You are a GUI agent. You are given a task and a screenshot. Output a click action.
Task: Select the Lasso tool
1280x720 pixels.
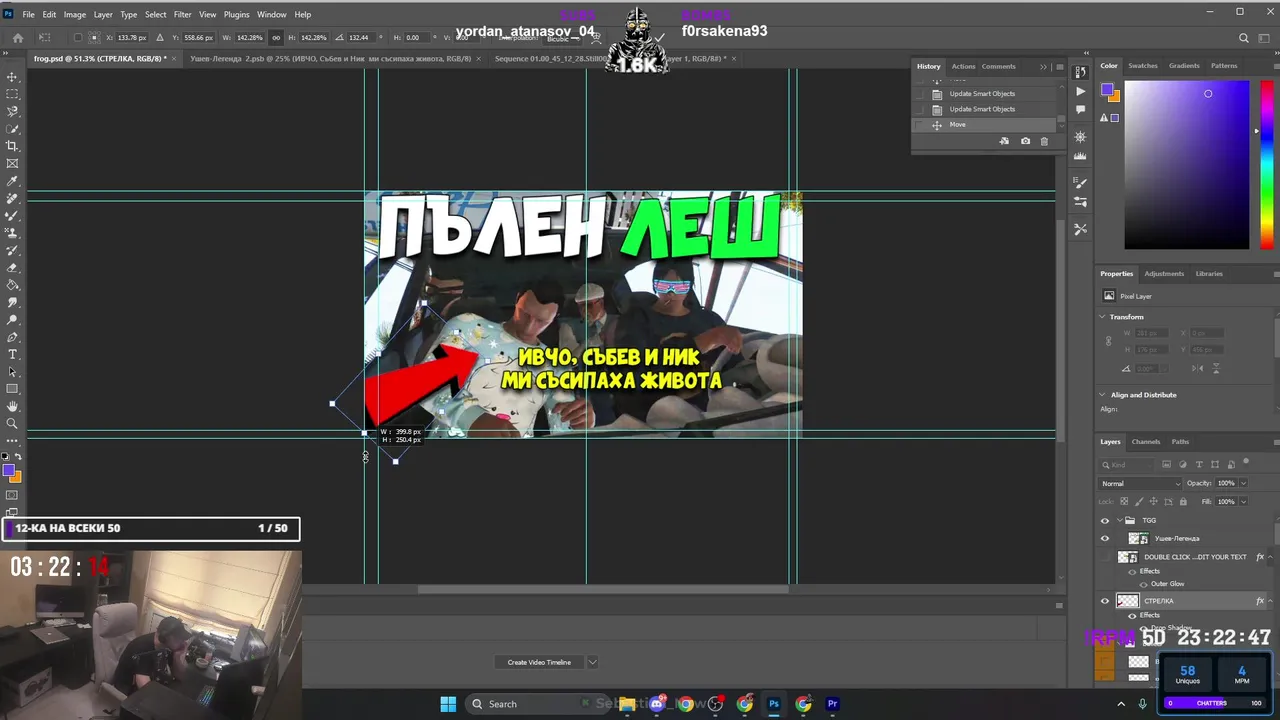[12, 111]
